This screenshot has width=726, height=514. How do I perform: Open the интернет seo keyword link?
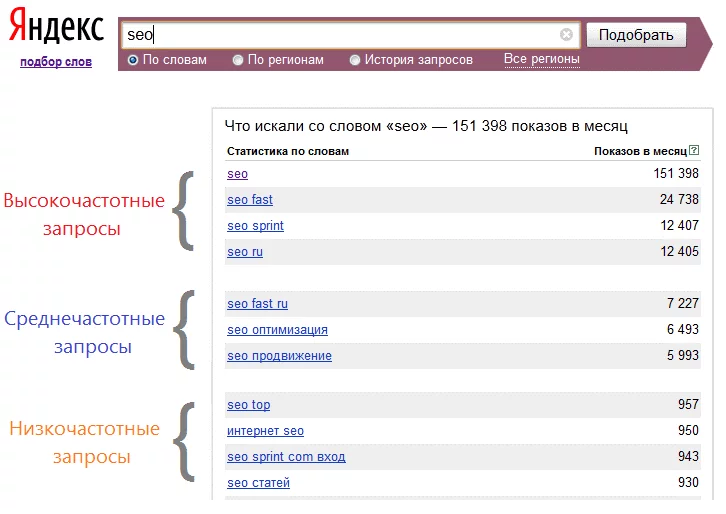265,431
